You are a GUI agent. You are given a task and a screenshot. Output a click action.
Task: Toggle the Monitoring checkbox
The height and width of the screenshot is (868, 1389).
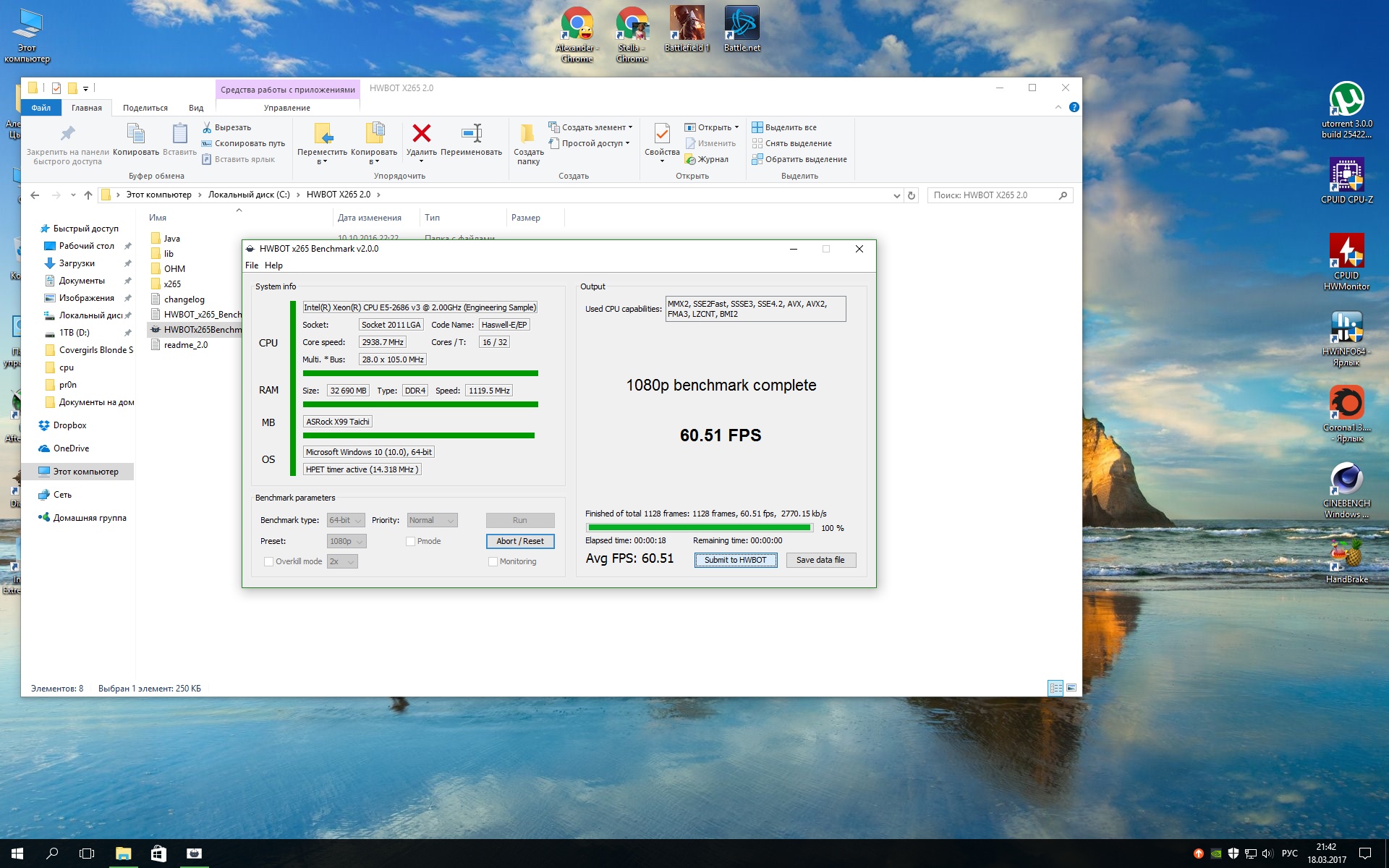tap(493, 561)
